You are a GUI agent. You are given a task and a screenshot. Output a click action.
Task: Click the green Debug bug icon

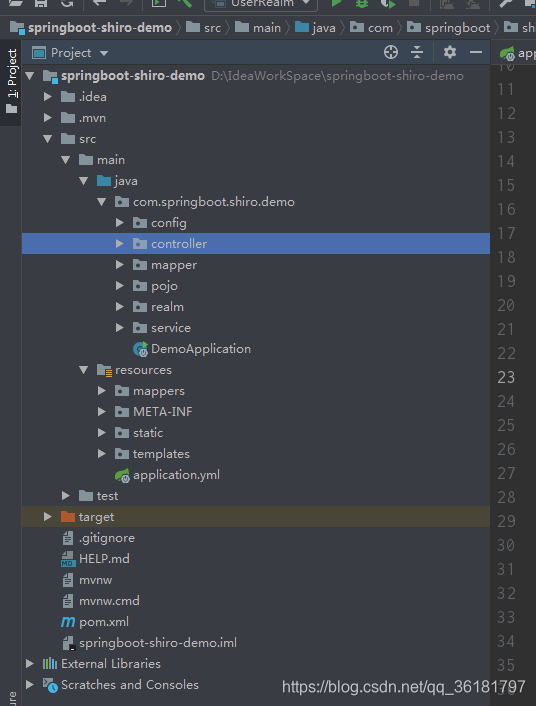[x=362, y=4]
